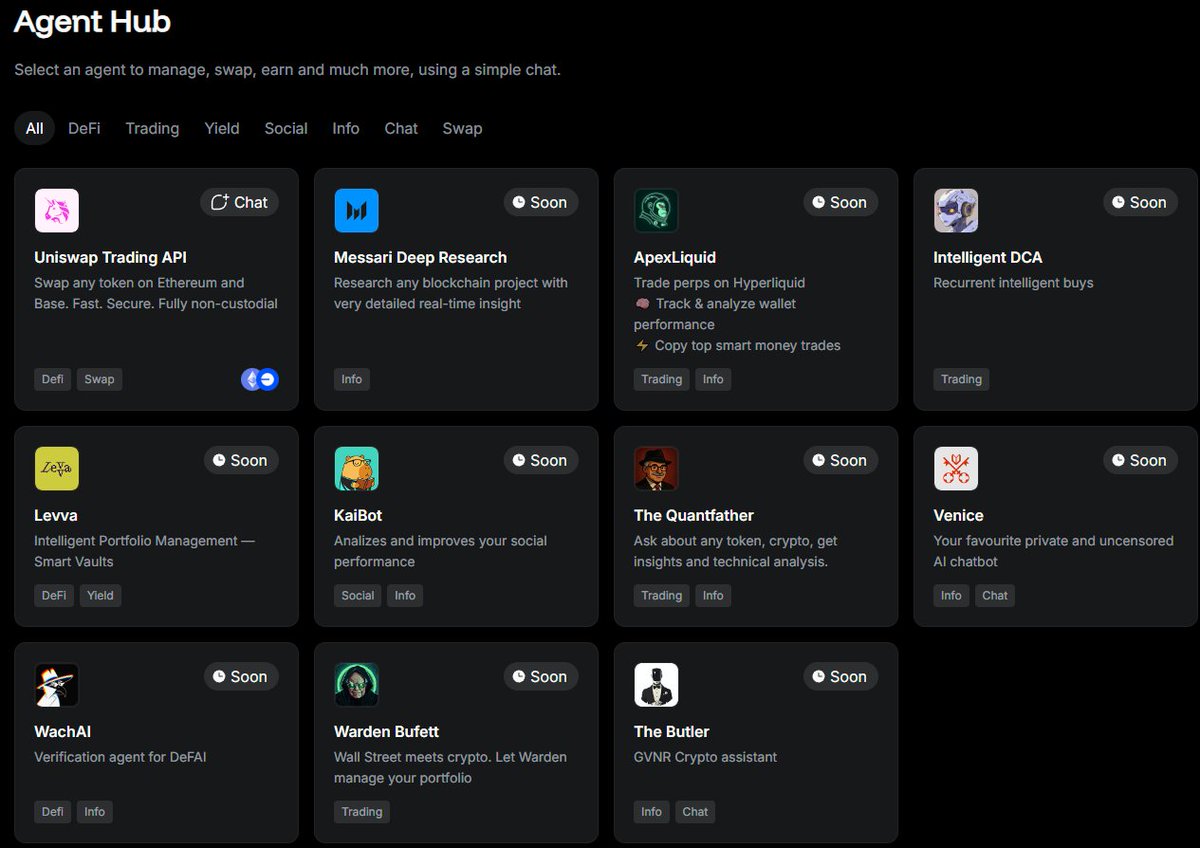
Task: Click the Uniswap Trading API unicorn icon
Action: point(56,211)
